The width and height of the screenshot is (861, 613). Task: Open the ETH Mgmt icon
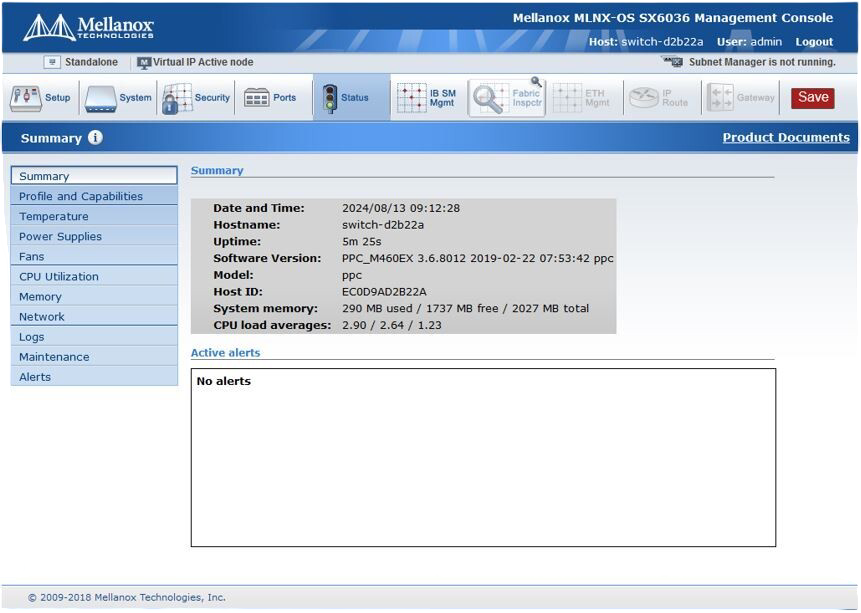pos(567,98)
